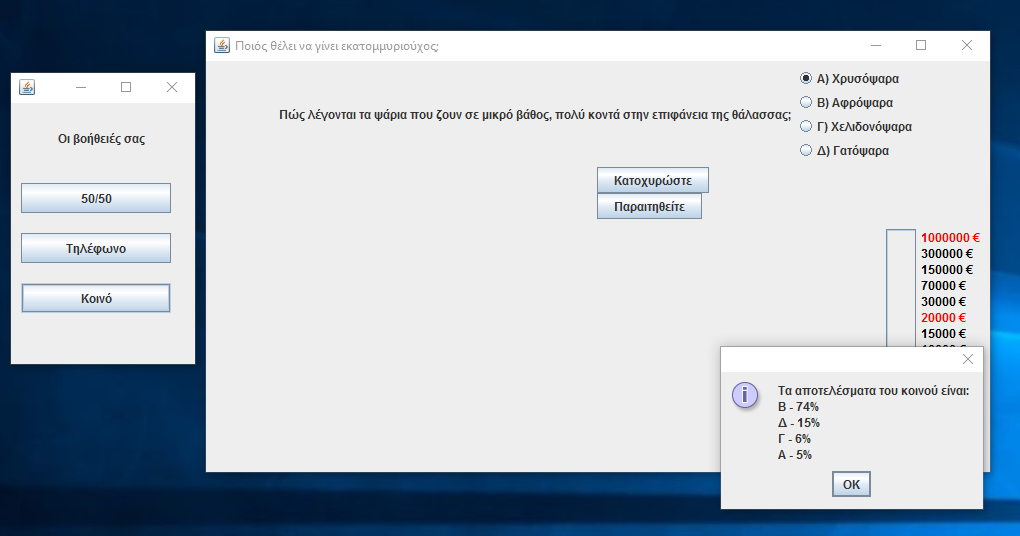Minimize the lifelines window
Screen dimensions: 1020x536
(x=81, y=87)
